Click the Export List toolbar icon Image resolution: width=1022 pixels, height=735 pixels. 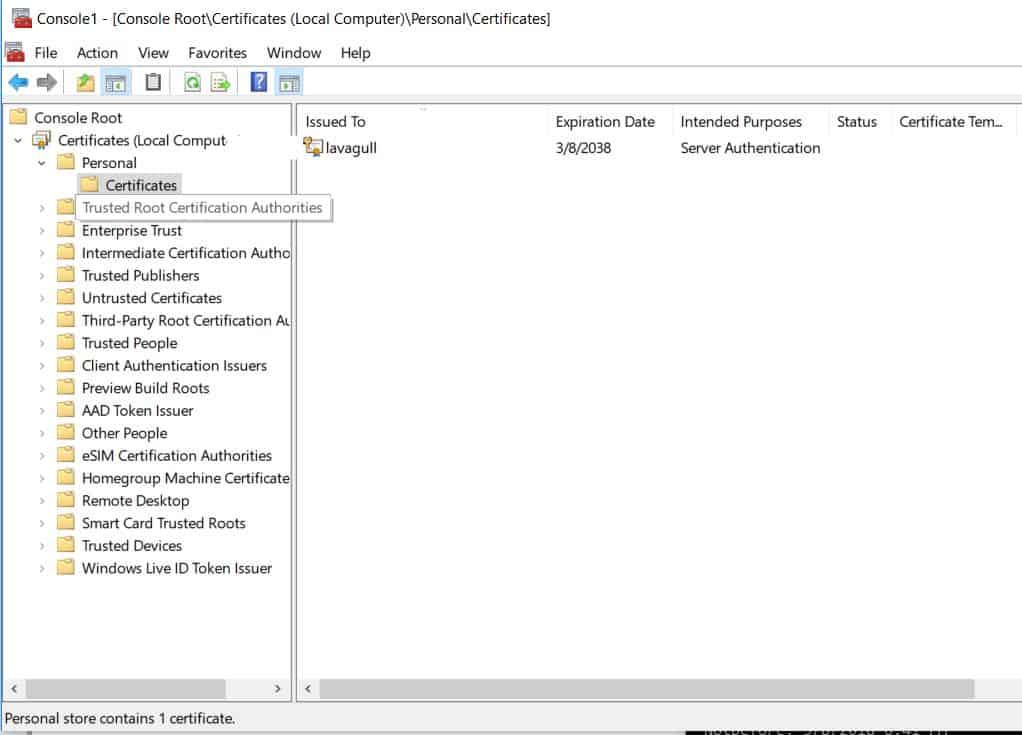click(220, 83)
